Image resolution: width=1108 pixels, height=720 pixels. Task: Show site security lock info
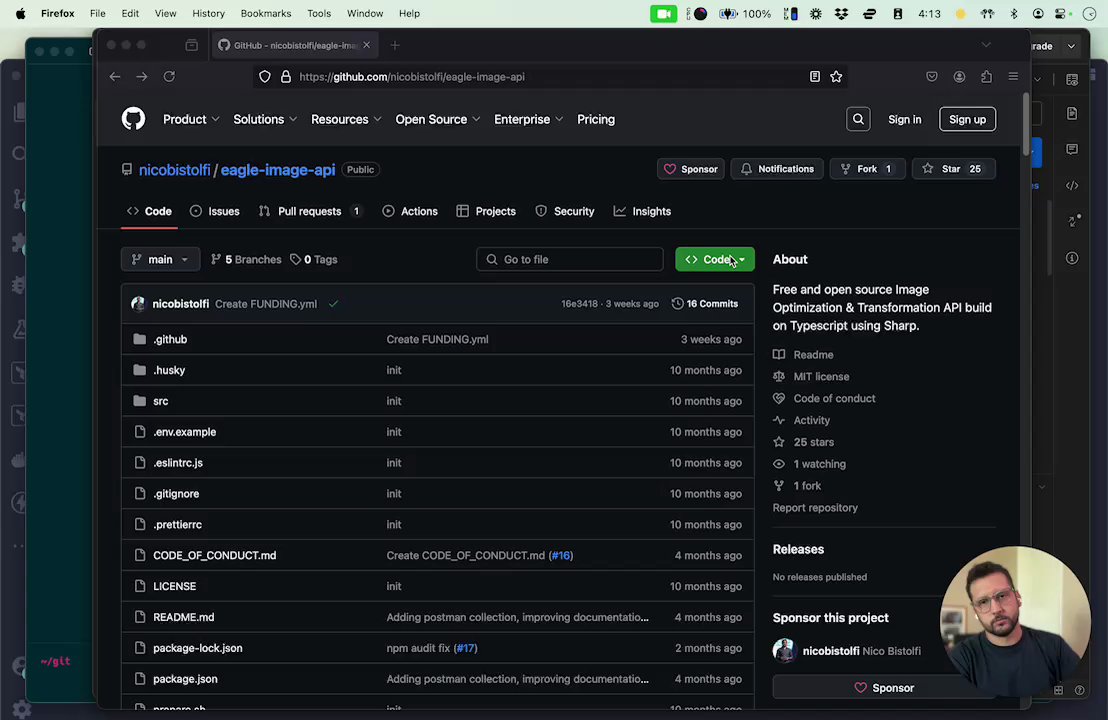pos(285,76)
